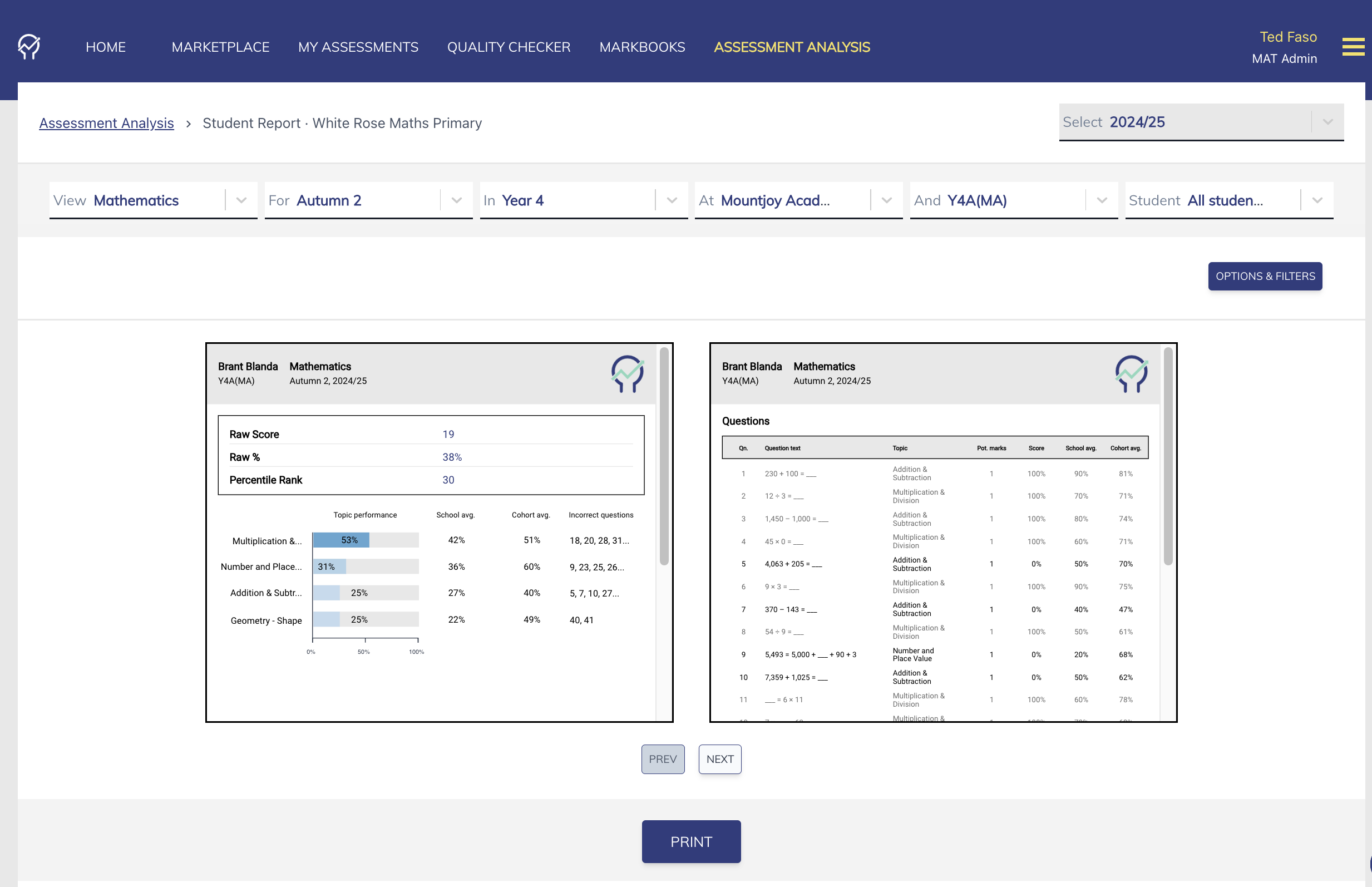Viewport: 1372px width, 887px height.
Task: Click the OPTIONS & FILTERS button
Action: coord(1265,277)
